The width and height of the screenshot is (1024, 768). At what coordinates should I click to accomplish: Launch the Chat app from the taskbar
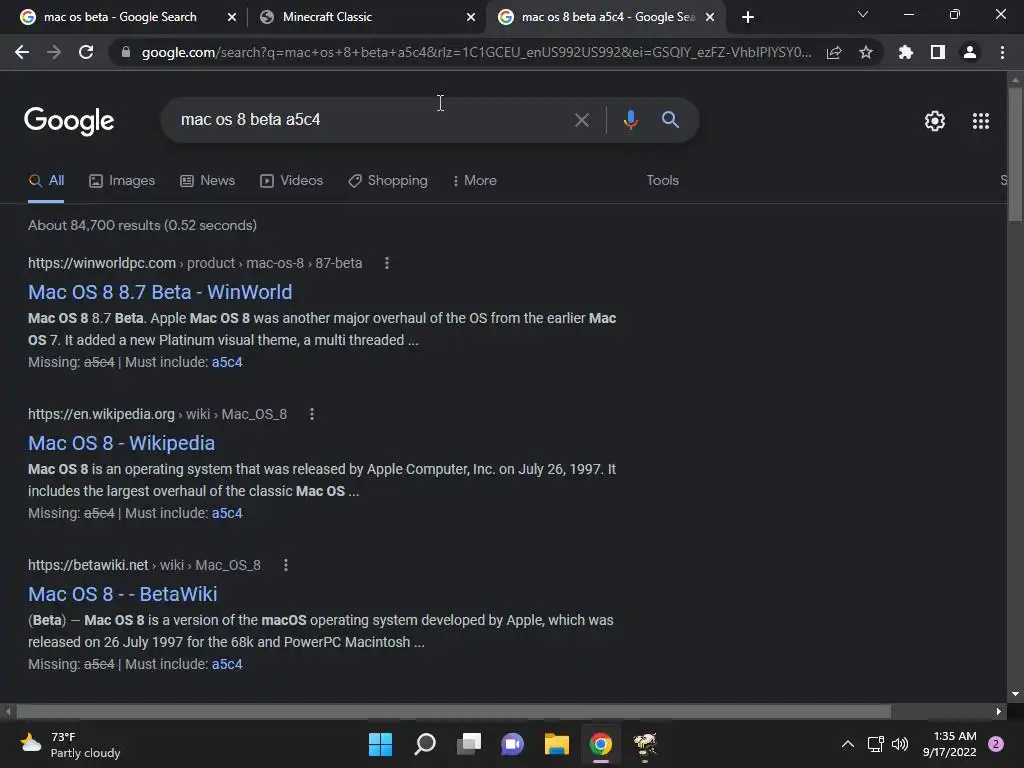click(x=513, y=744)
